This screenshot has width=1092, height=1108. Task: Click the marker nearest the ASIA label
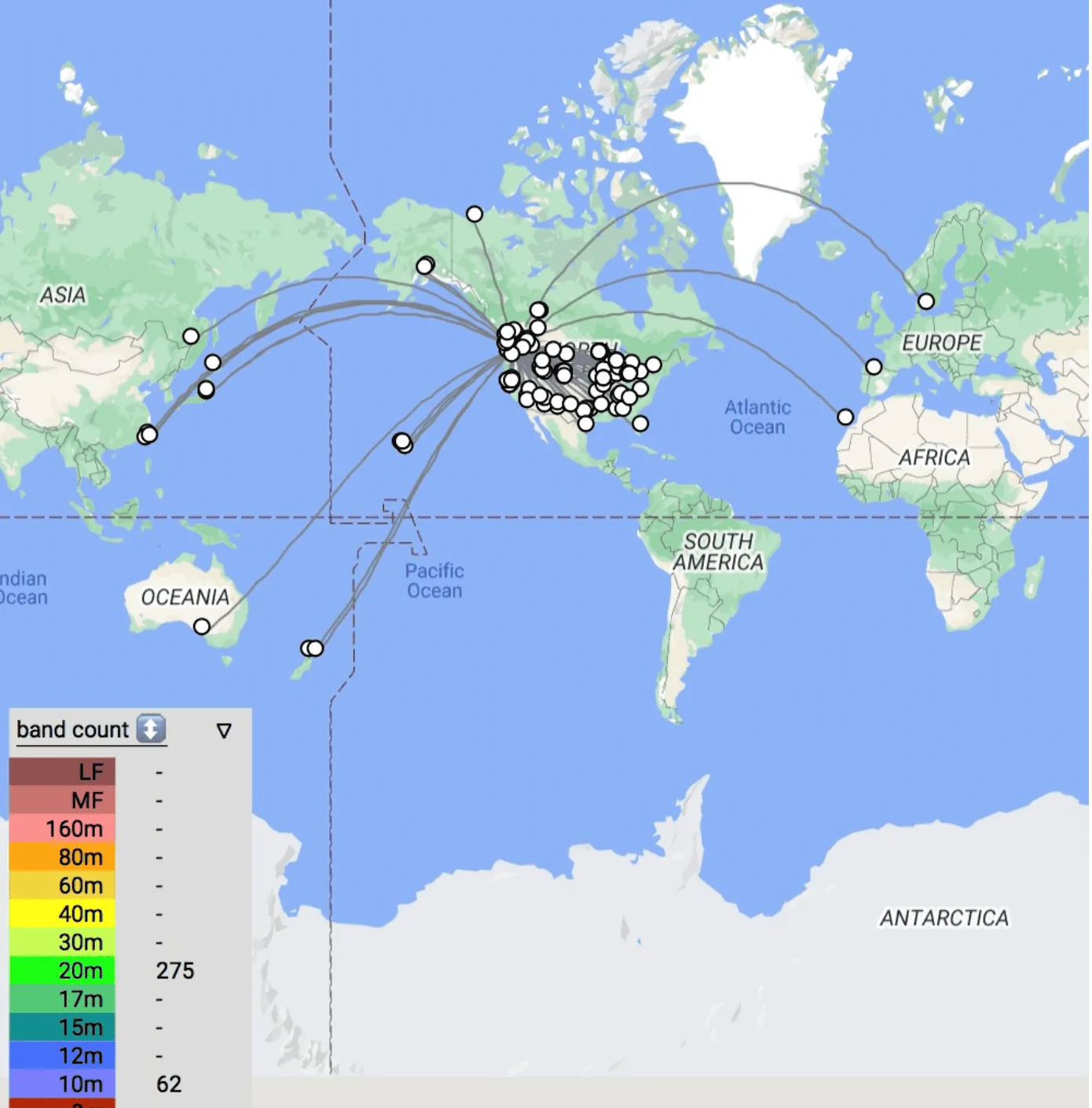click(x=191, y=336)
